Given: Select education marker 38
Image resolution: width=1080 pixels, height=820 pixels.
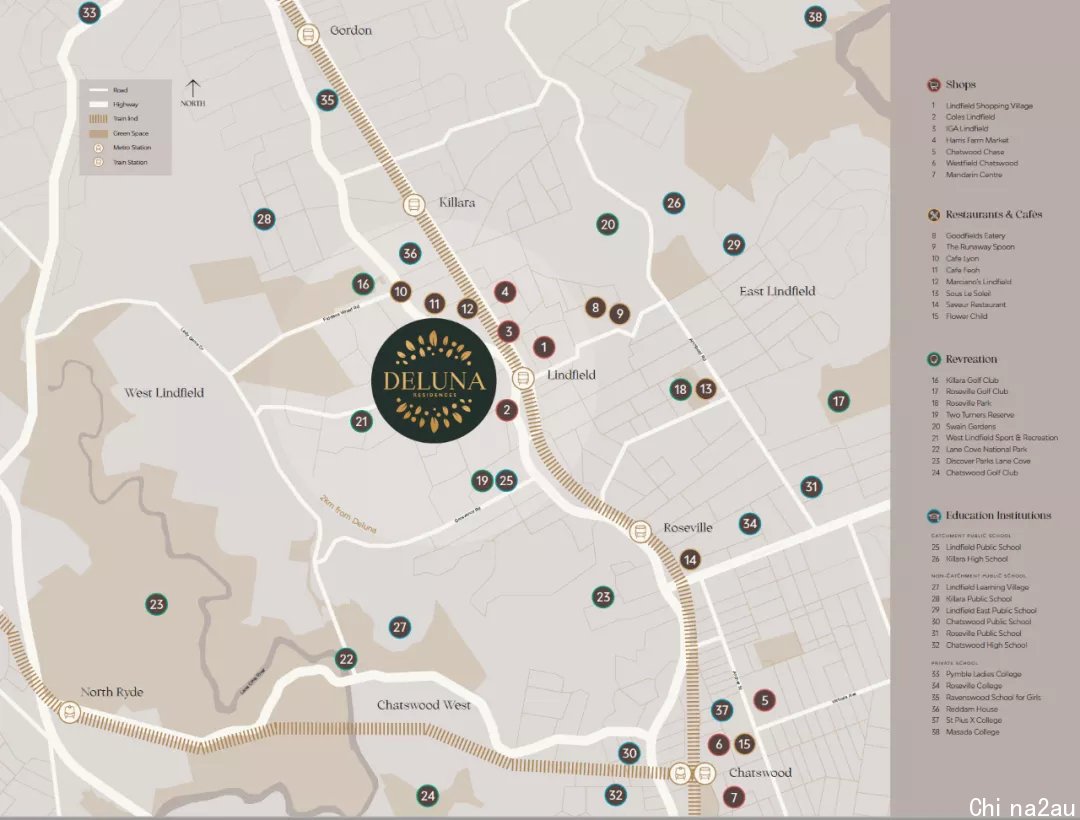Looking at the screenshot, I should (816, 17).
